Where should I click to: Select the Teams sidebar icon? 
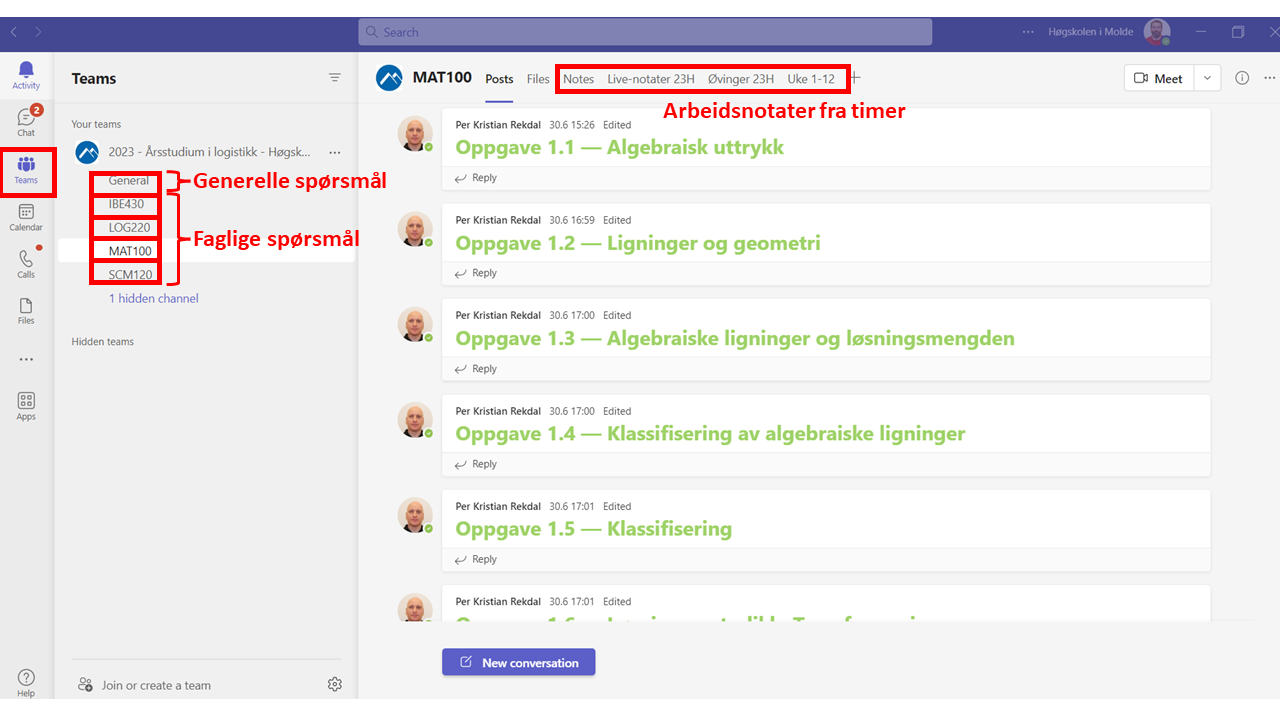(x=26, y=170)
